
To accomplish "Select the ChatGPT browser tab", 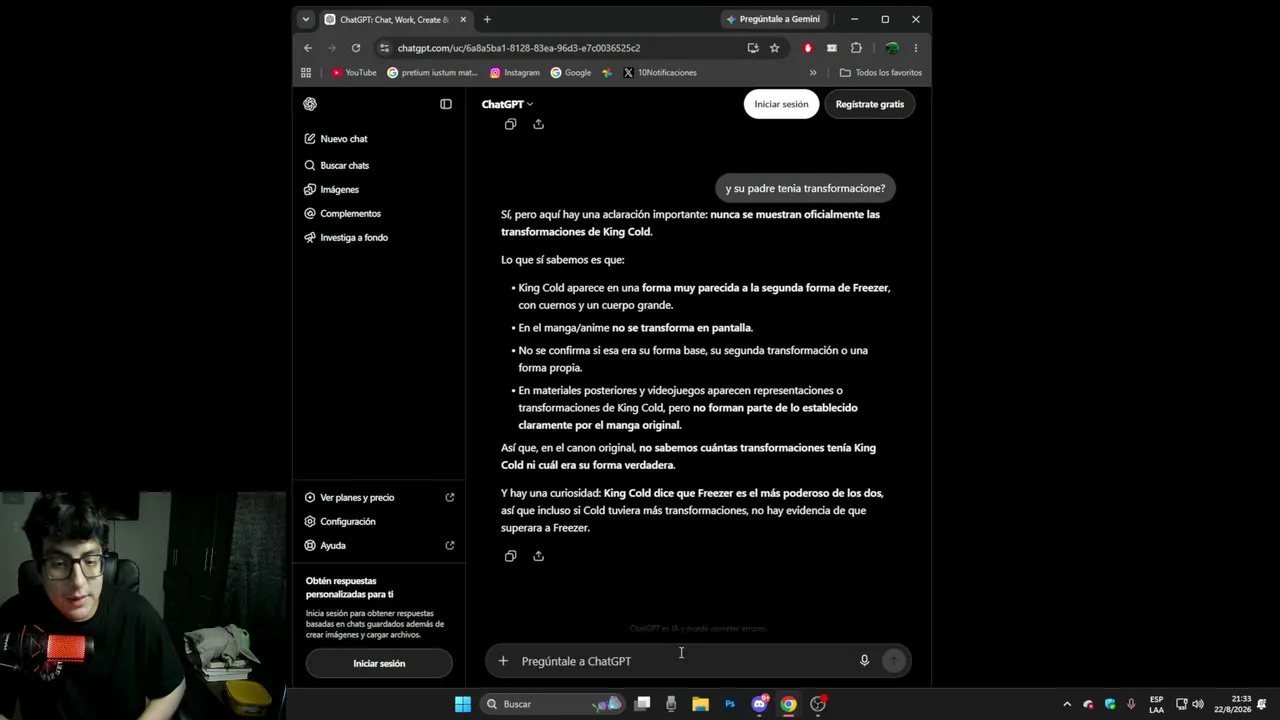I will coord(396,19).
